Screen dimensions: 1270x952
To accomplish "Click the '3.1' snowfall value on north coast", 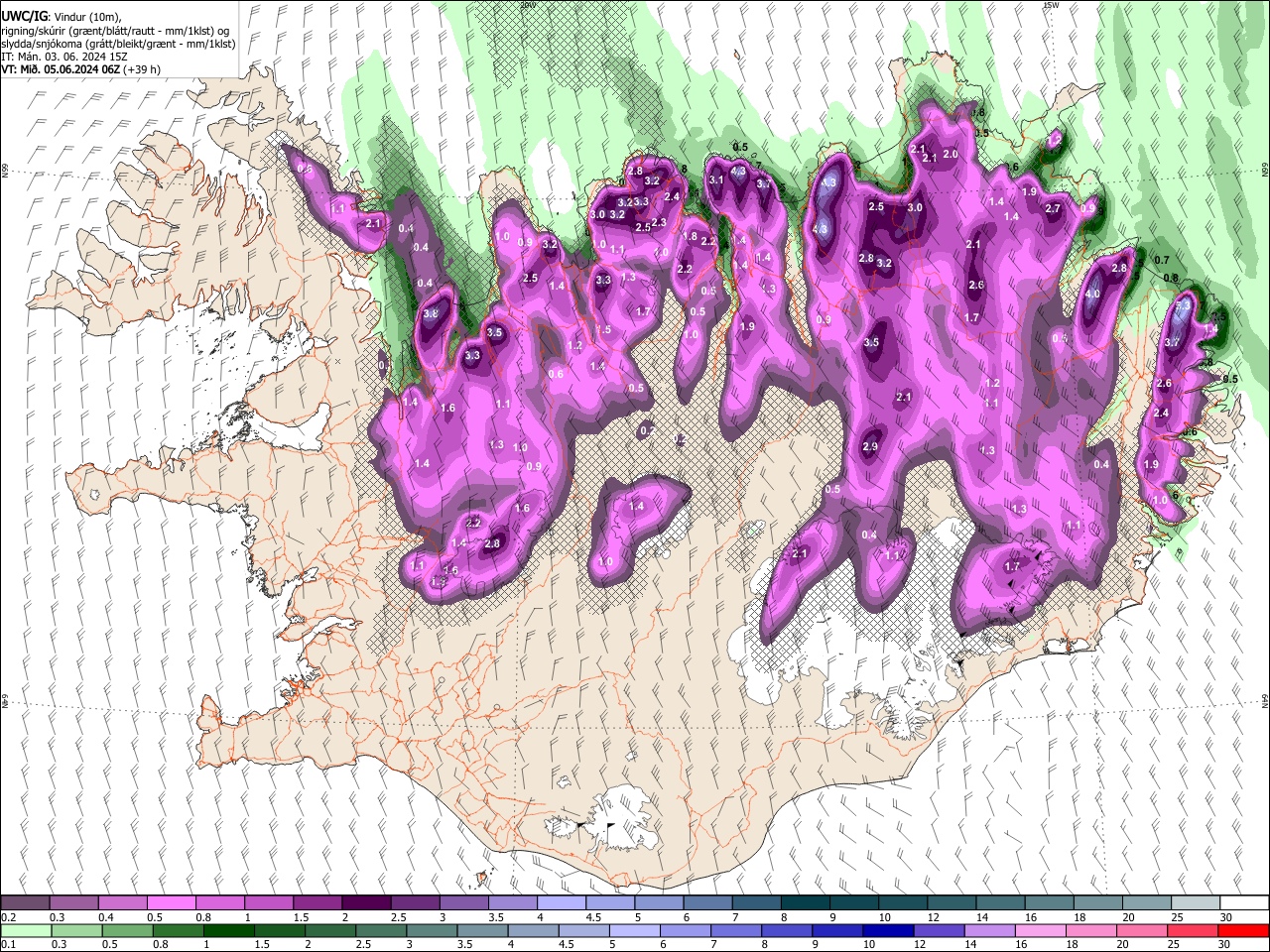I will 715,179.
